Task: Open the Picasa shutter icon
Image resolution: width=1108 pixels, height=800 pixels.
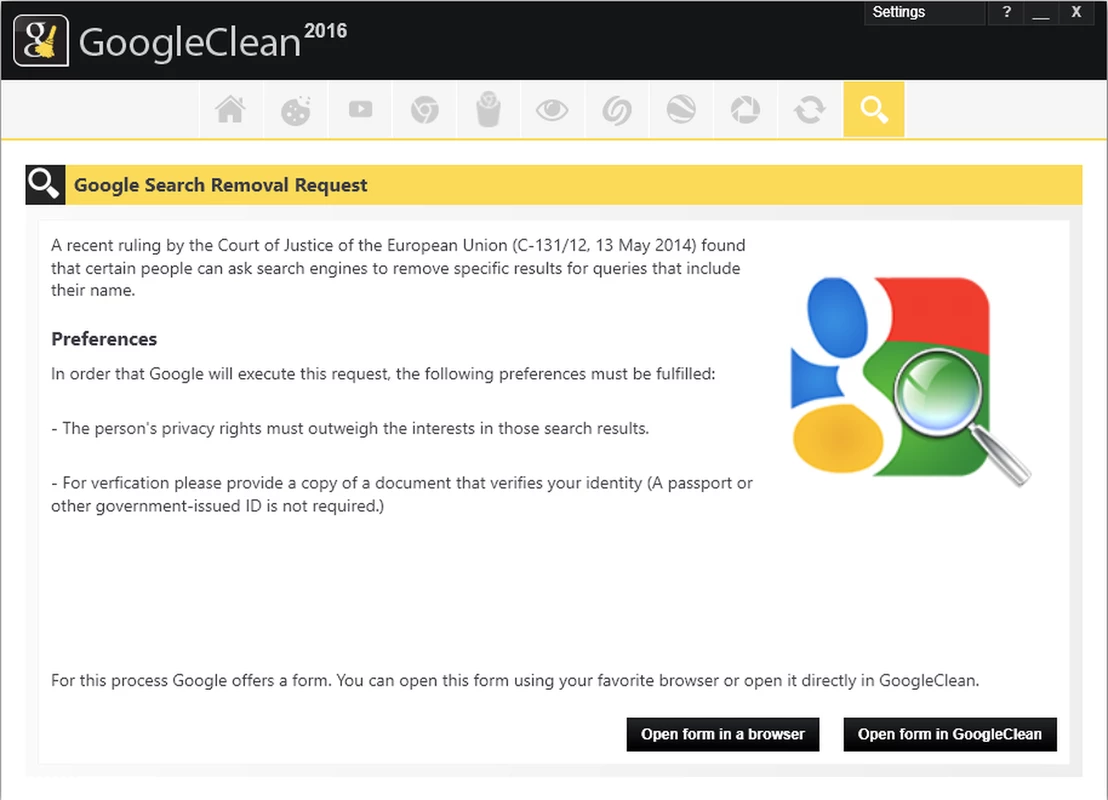Action: (x=745, y=110)
